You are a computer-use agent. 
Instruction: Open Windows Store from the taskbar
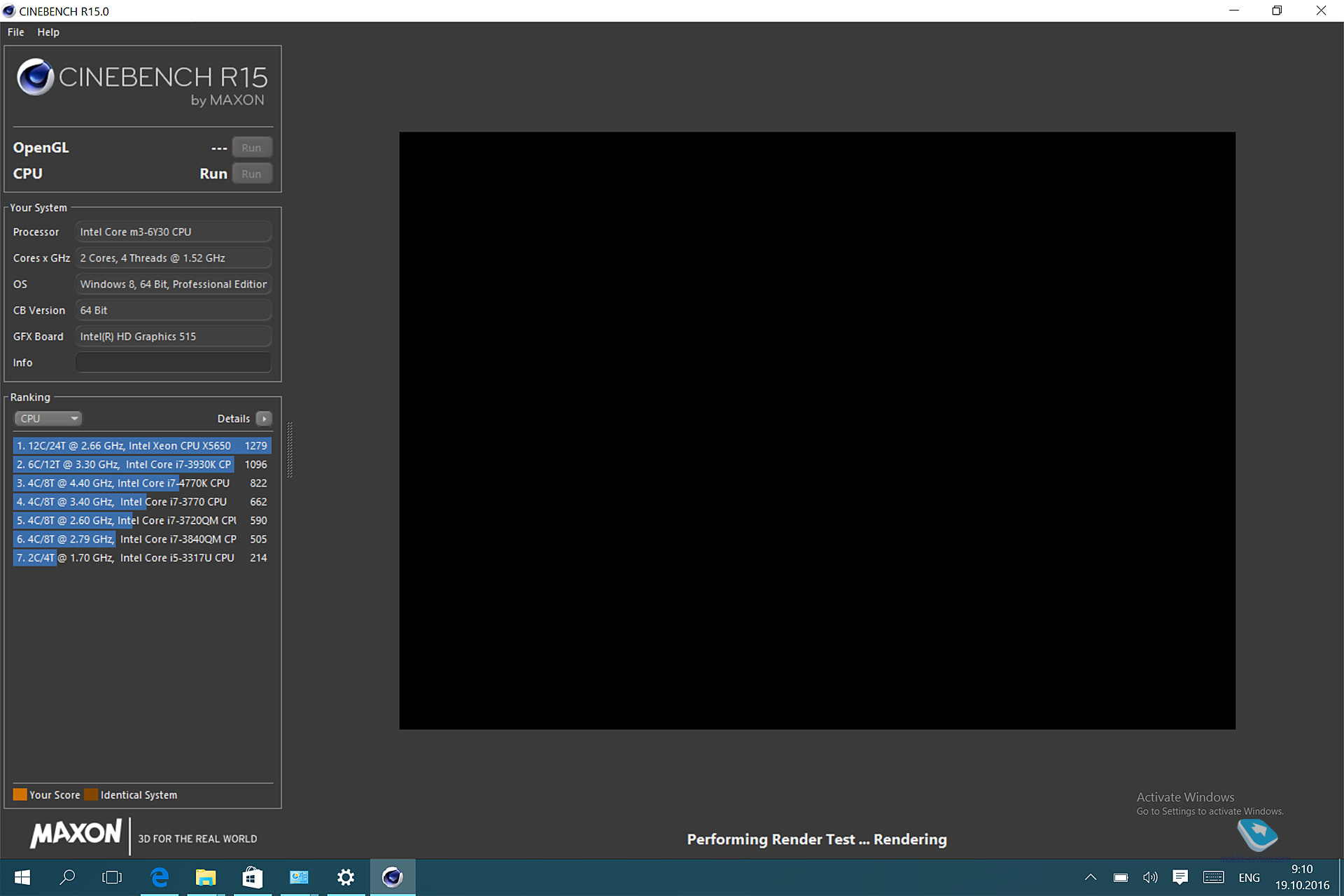click(x=252, y=877)
